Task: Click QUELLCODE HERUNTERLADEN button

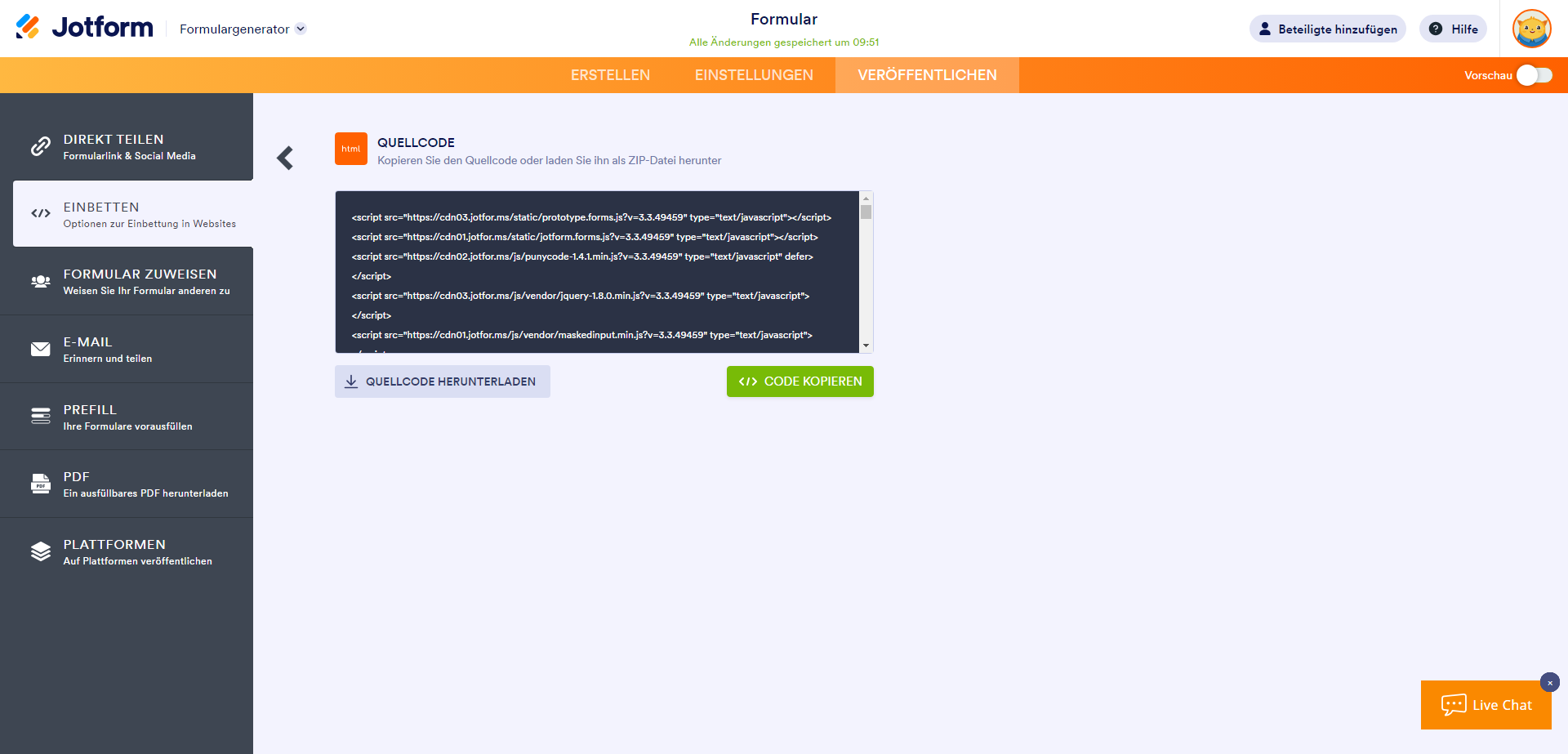Action: [x=443, y=381]
